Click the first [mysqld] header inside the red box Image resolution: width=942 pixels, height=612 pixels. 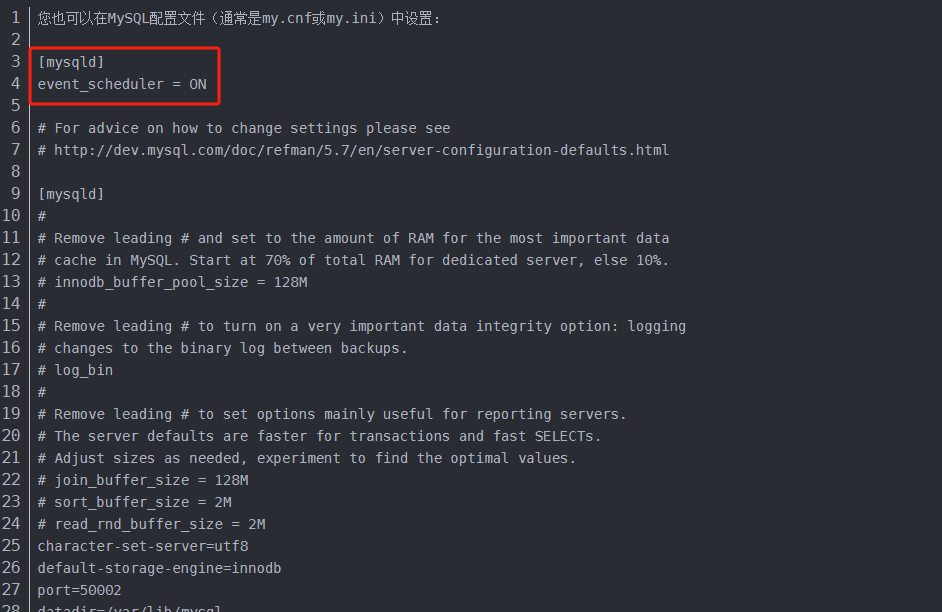click(x=71, y=62)
